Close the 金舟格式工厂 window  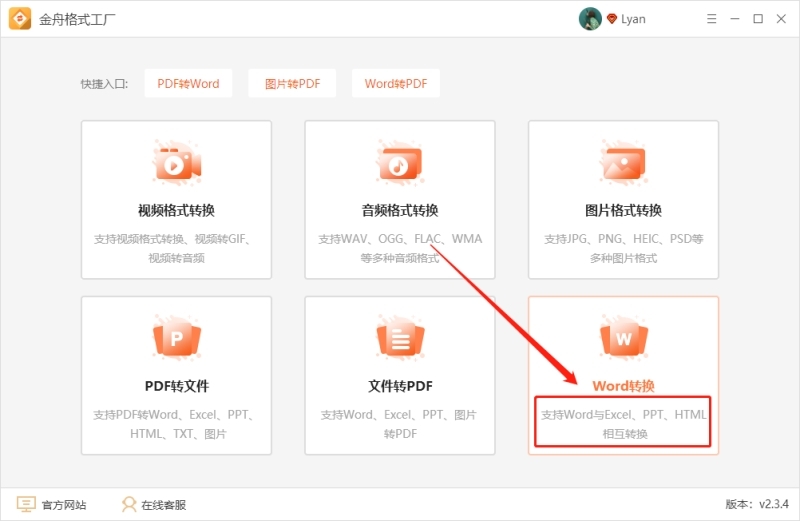click(x=781, y=19)
